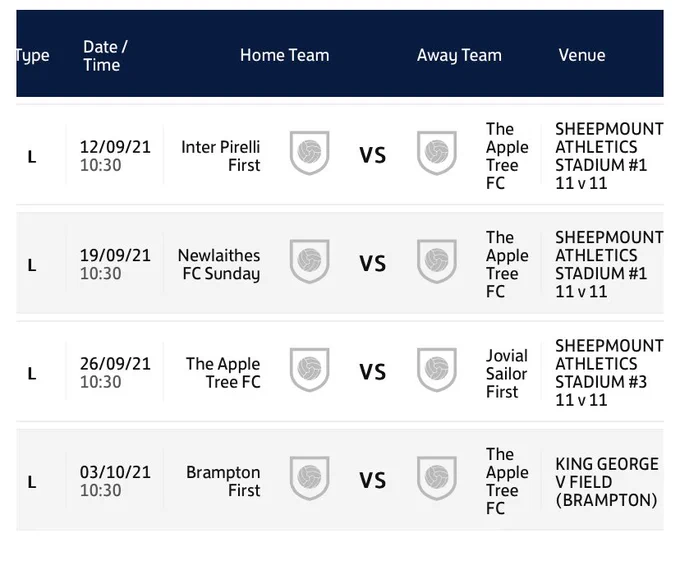Open Brampton First crest icon
Image resolution: width=680 pixels, height=561 pixels.
pos(309,478)
